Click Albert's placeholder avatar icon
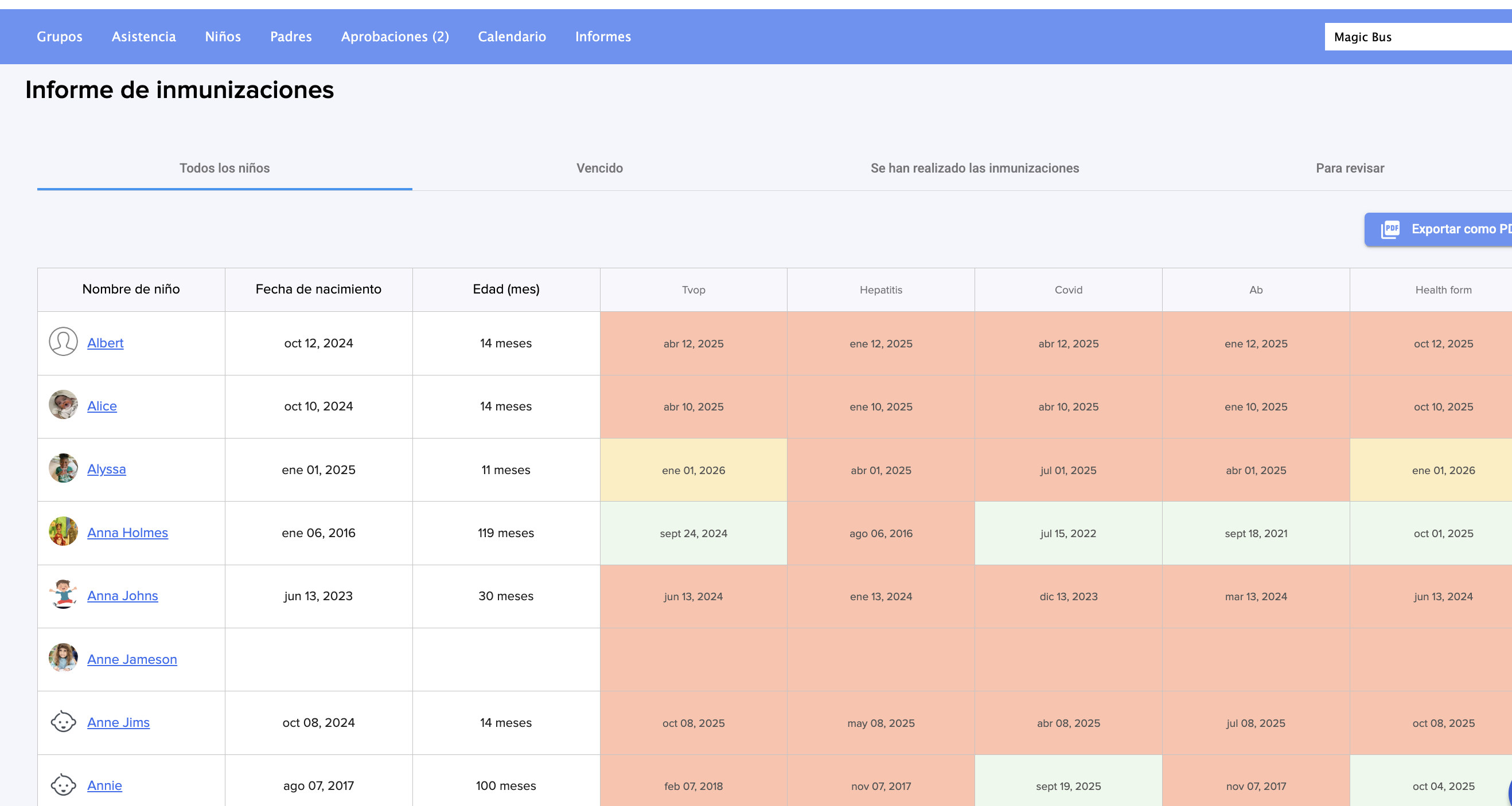The width and height of the screenshot is (1512, 806). (63, 342)
